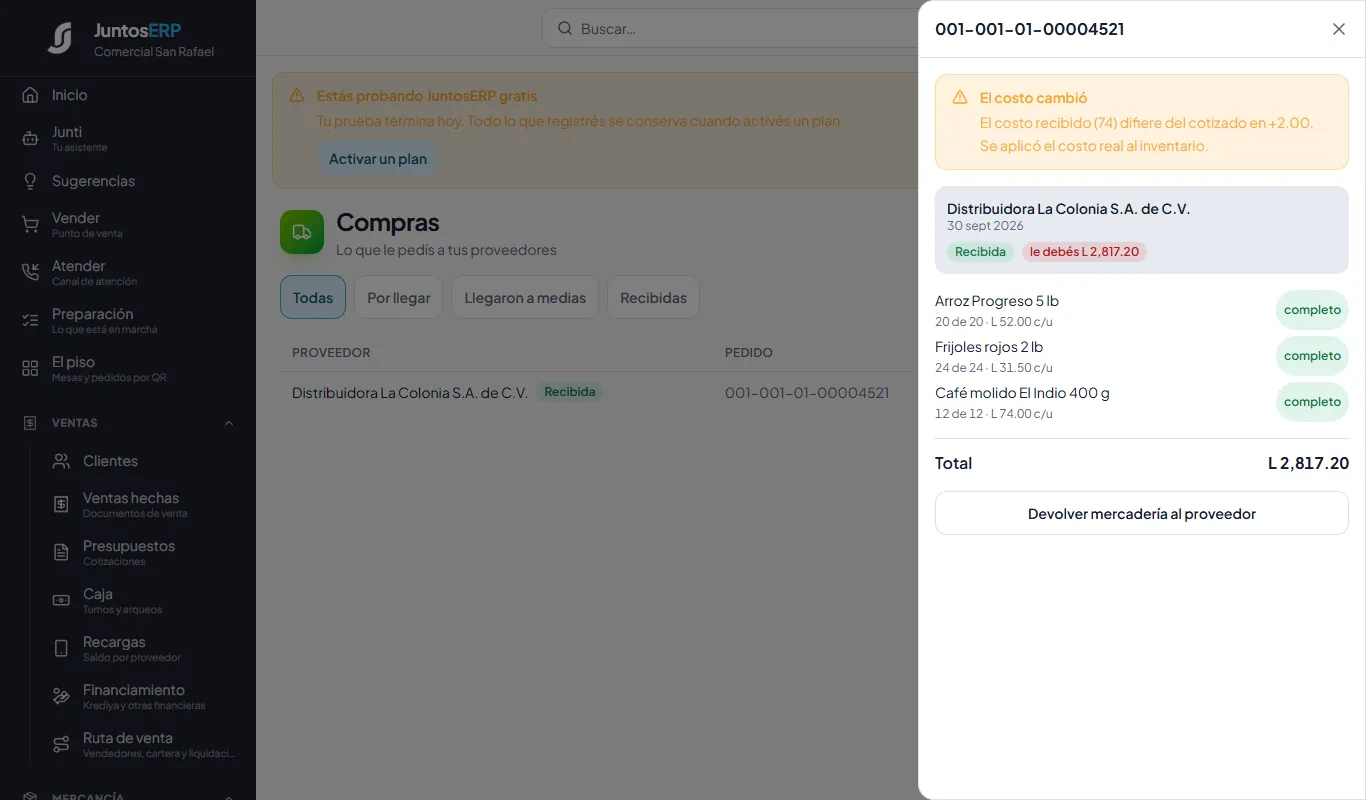Click the search magnifier icon
1366x800 pixels.
[x=565, y=29]
